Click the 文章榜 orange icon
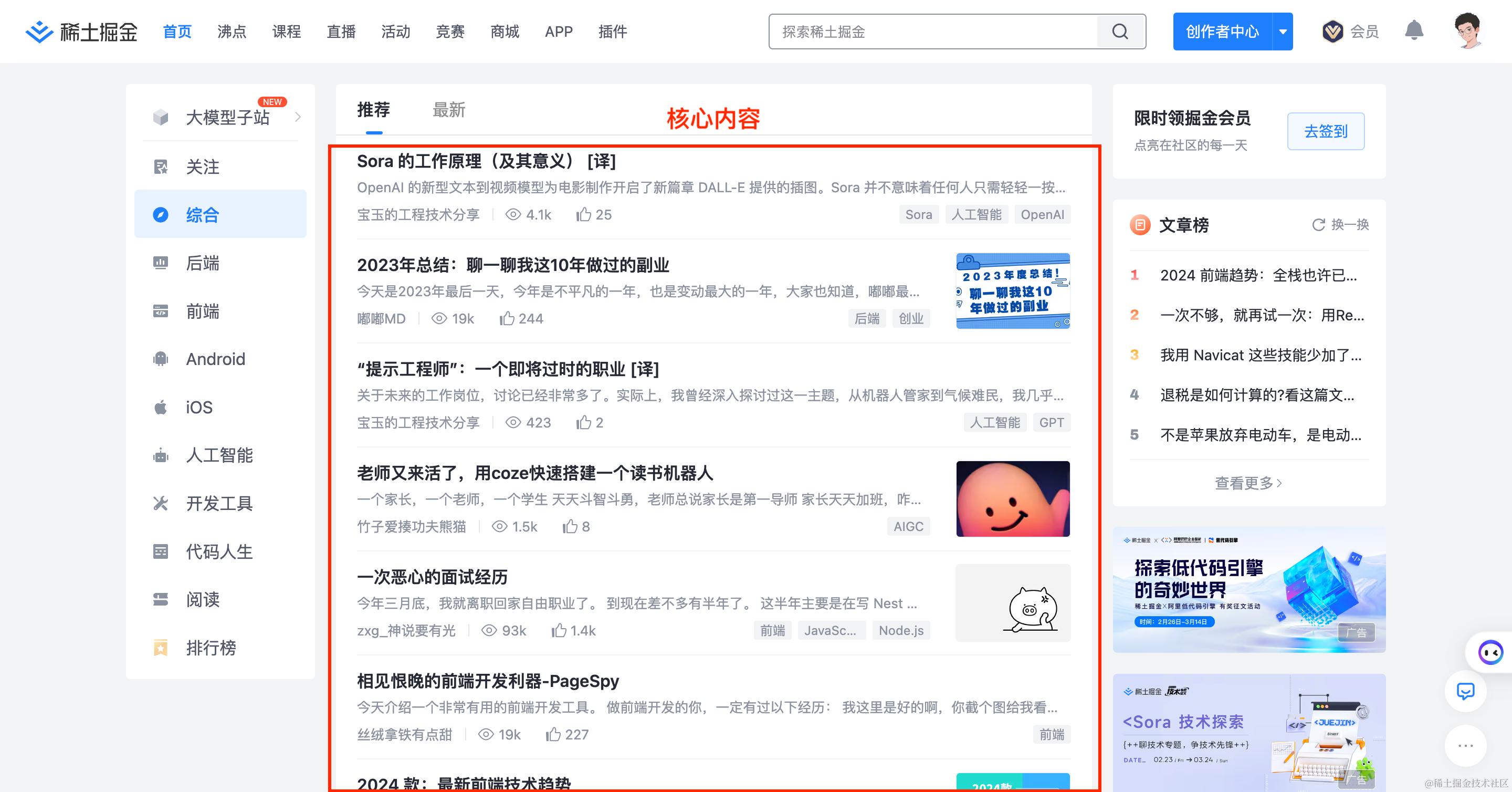Viewport: 1512px width, 792px height. pos(1140,225)
